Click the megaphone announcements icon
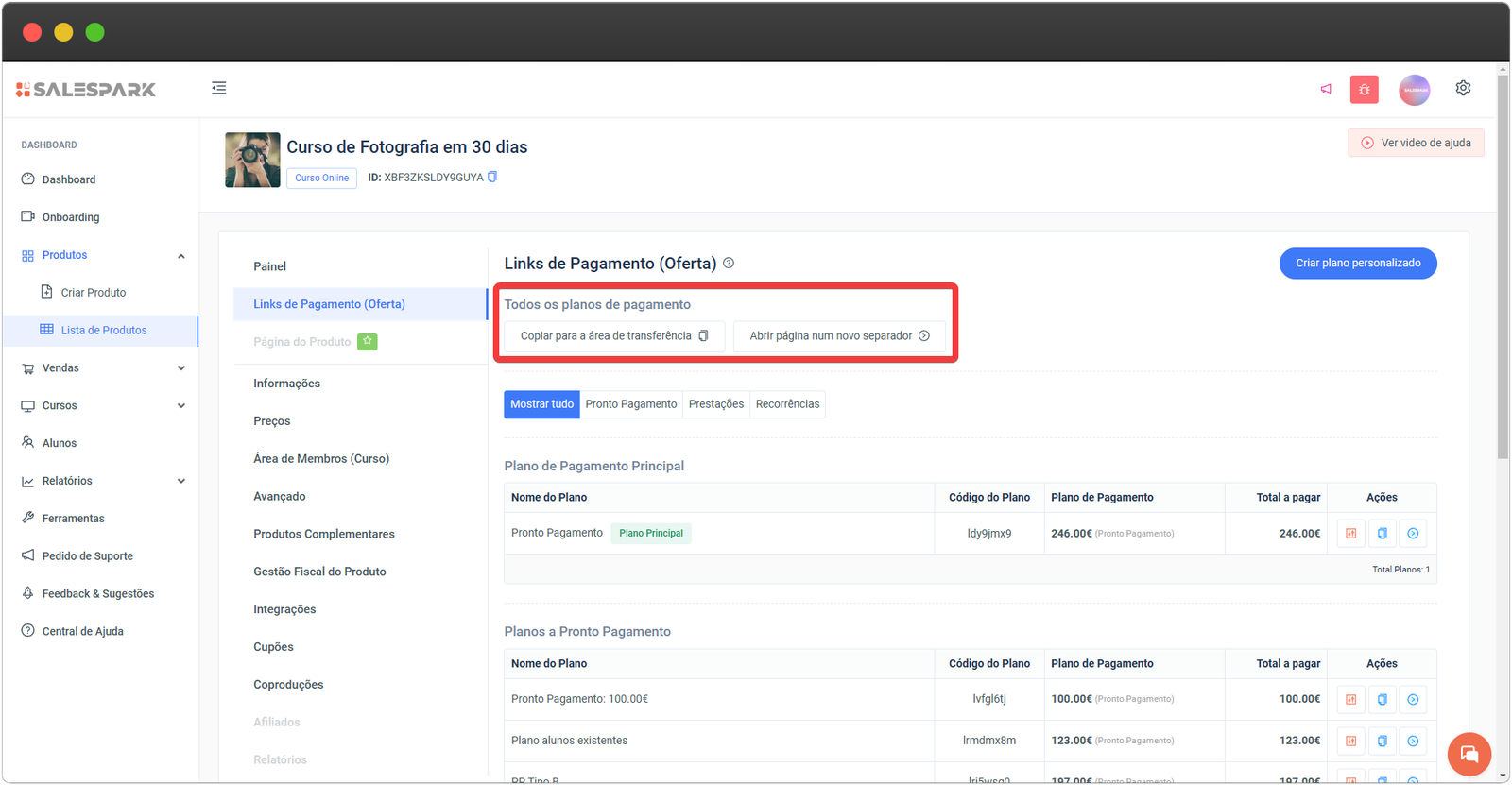This screenshot has height=785, width=1512. pos(1326,89)
